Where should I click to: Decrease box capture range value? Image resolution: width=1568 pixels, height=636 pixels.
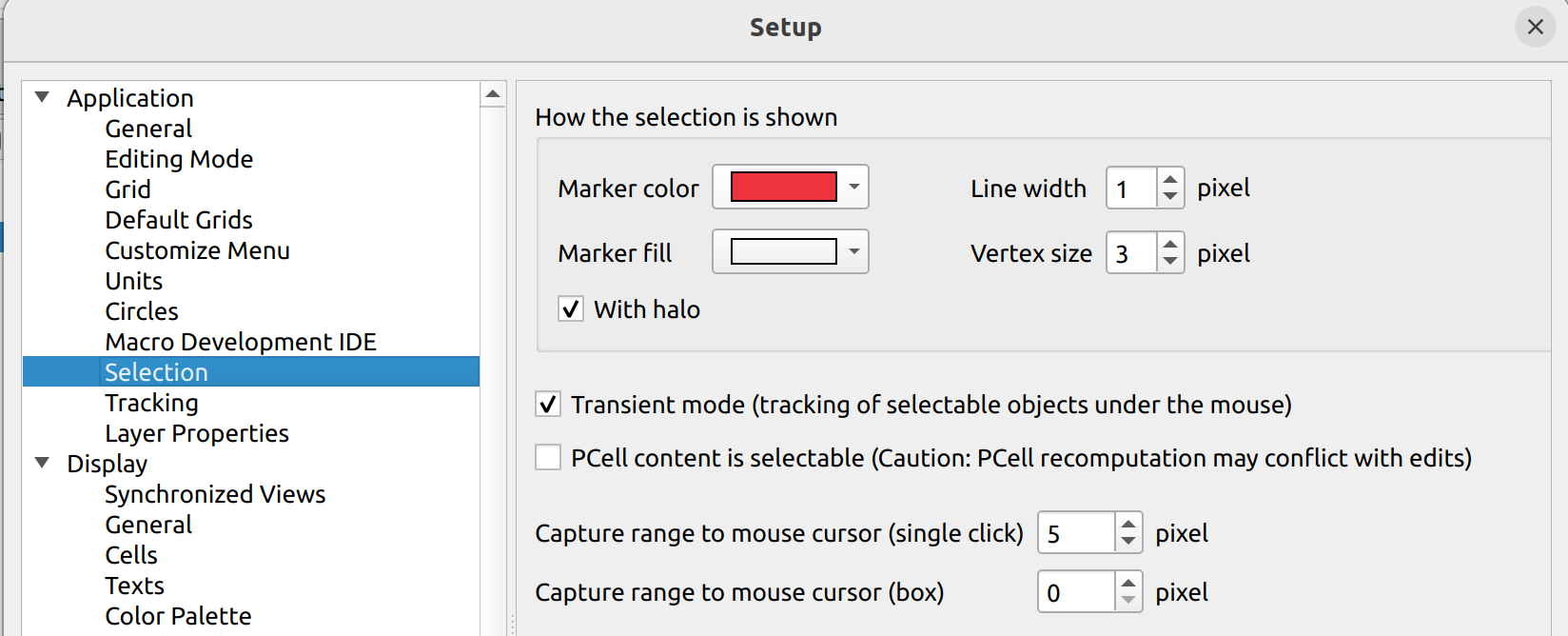pyautogui.click(x=1128, y=601)
